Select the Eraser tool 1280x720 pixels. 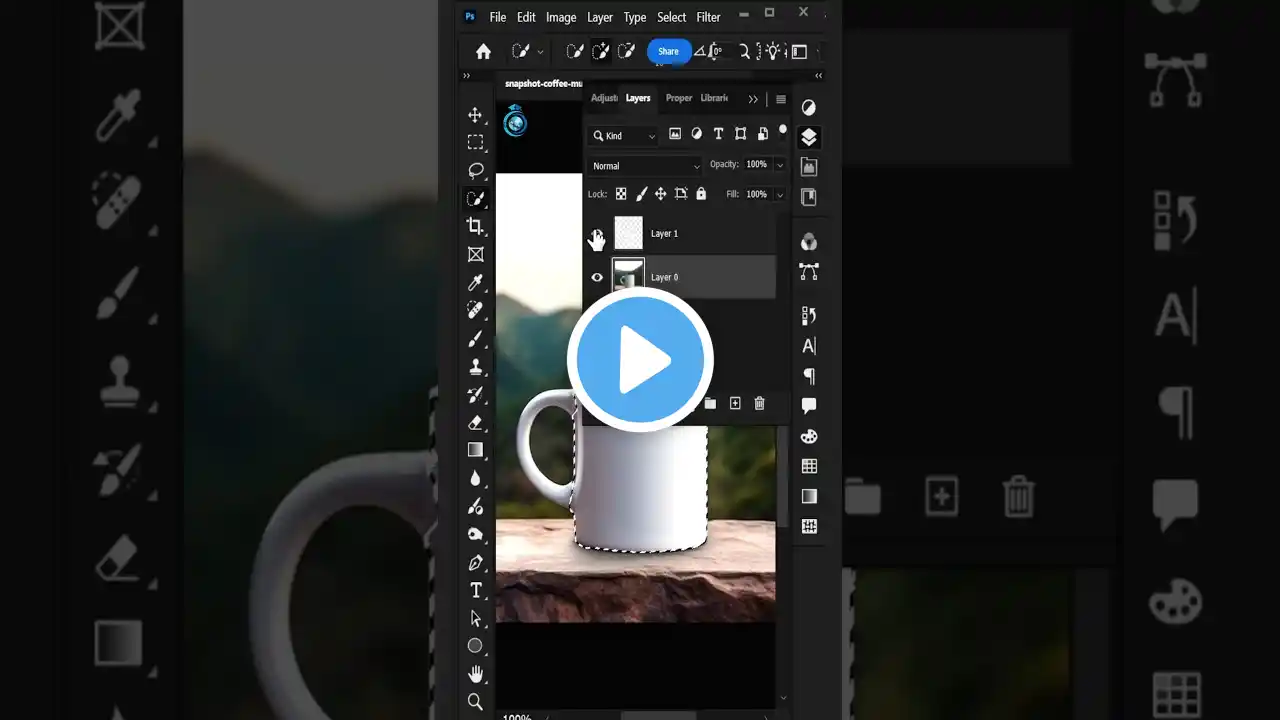476,423
